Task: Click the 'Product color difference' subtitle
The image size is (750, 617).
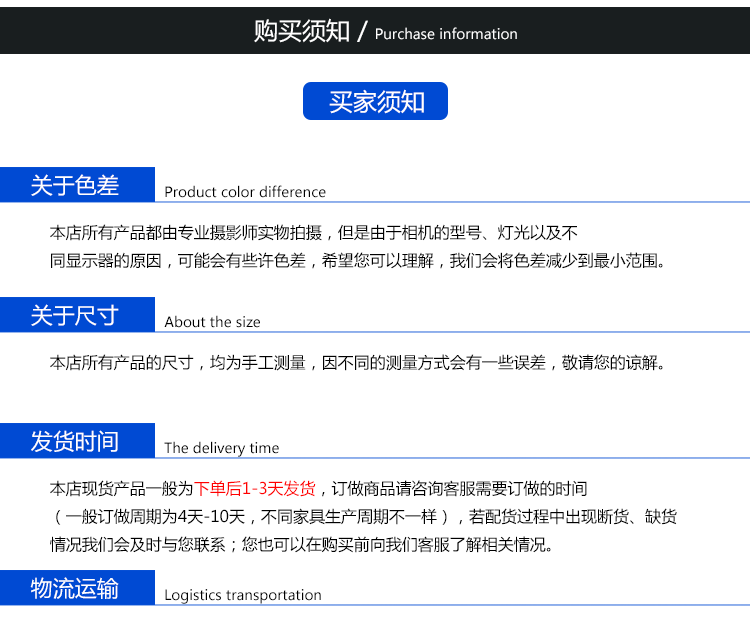Action: point(245,192)
